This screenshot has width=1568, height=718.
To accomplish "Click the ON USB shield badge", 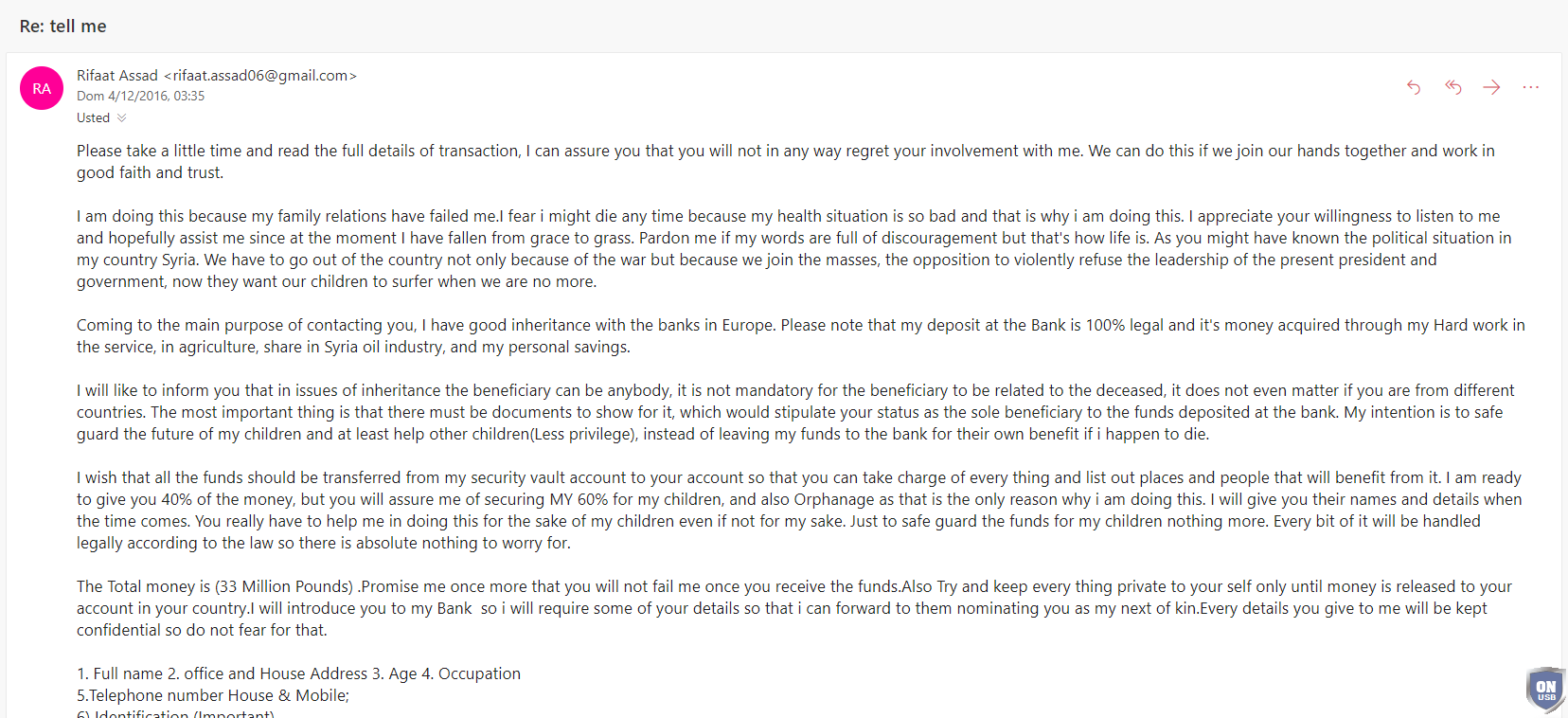I will point(1545,689).
